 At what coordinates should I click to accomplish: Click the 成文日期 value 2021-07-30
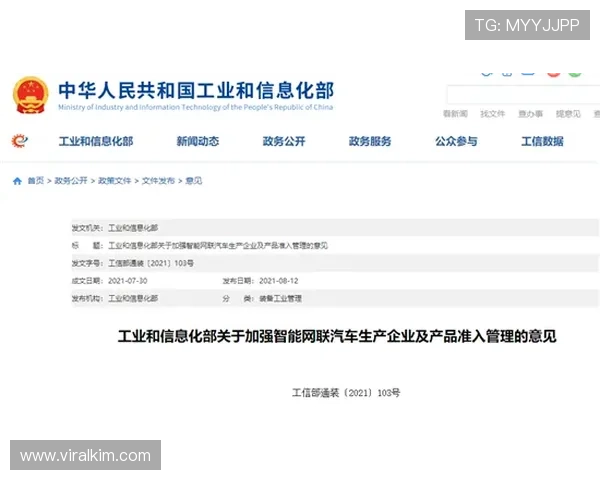point(127,281)
